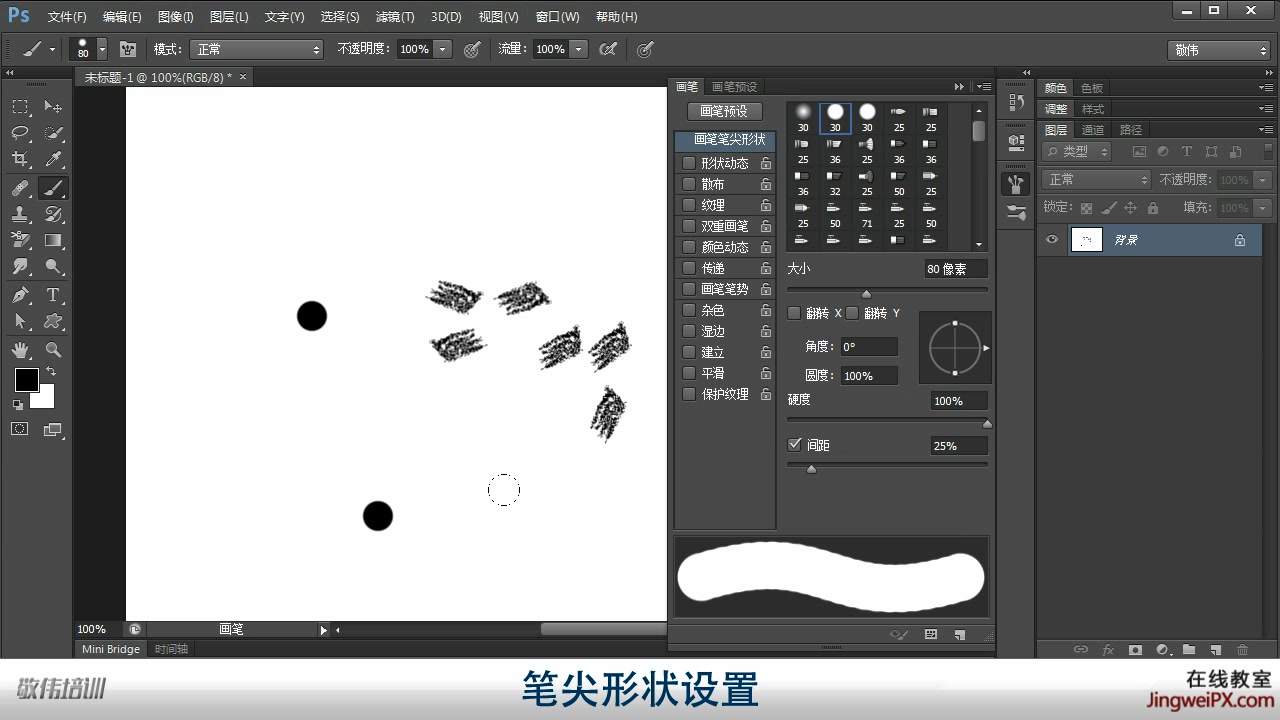
Task: Open the layer blend mode 正常 dropdown
Action: [1097, 180]
